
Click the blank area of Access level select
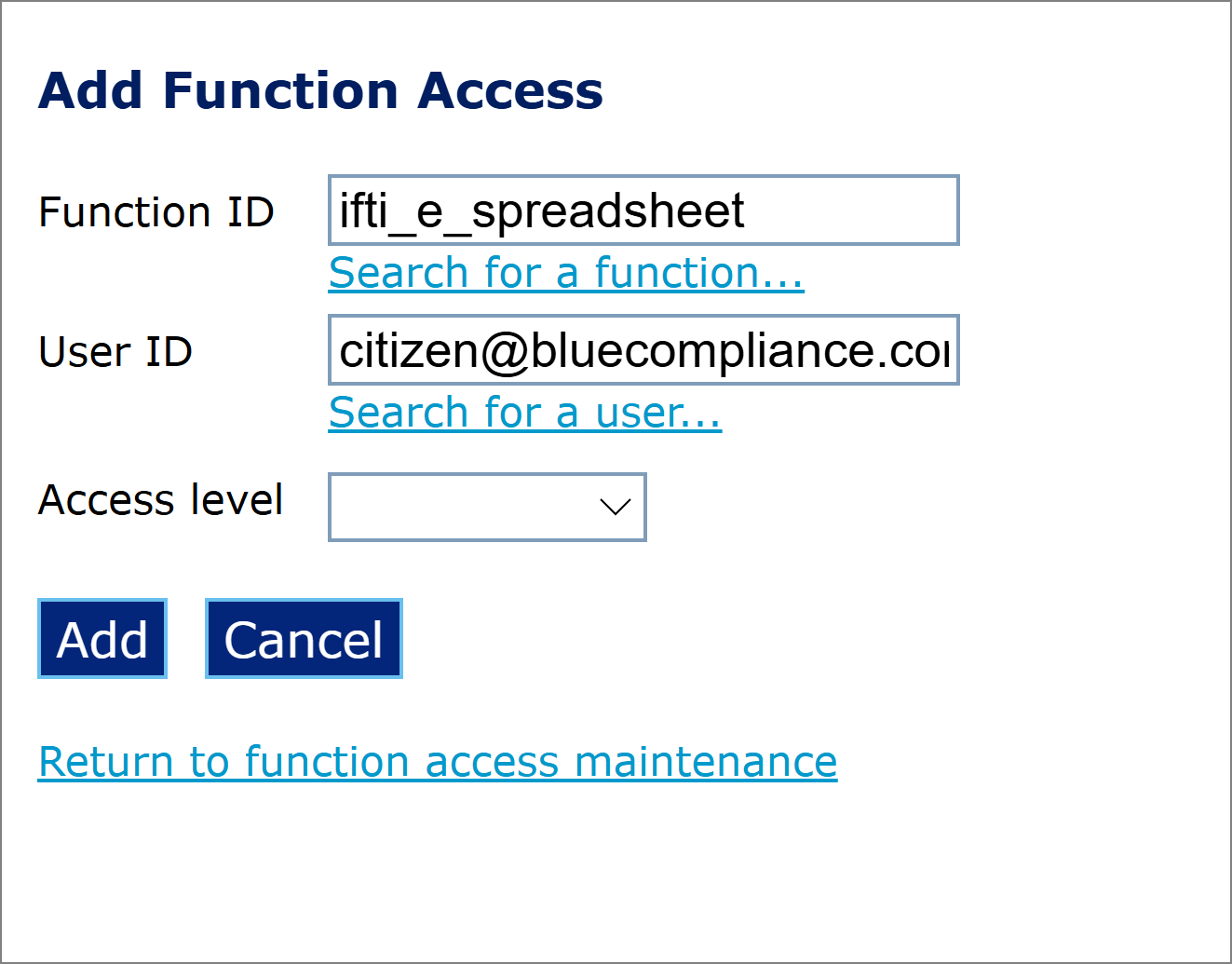click(x=456, y=507)
